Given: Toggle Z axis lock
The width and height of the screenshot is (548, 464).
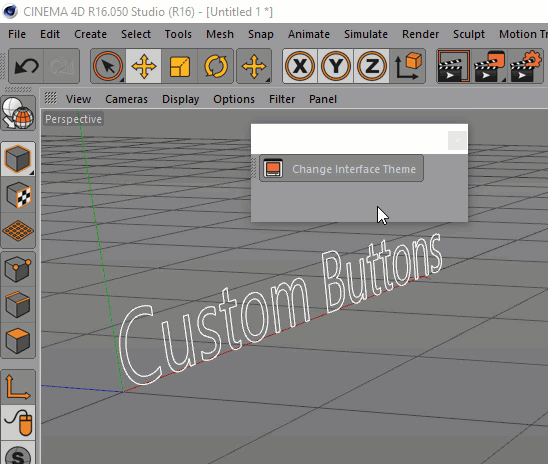Looking at the screenshot, I should tap(372, 66).
